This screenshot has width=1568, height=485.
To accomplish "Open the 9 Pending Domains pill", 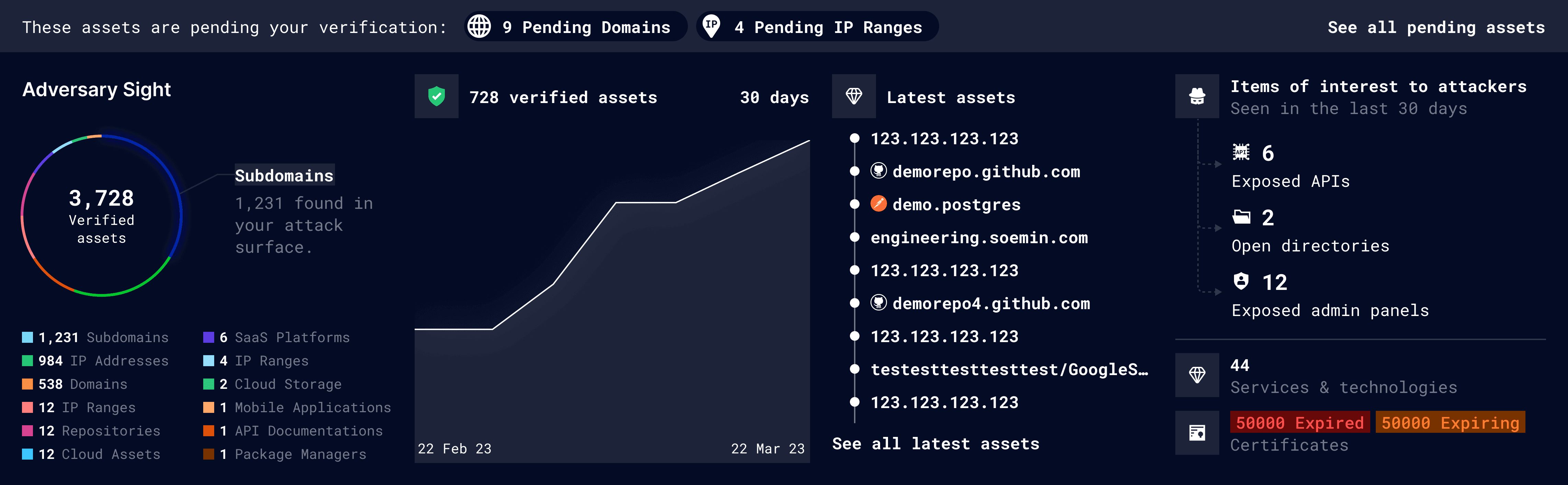I will (x=575, y=27).
